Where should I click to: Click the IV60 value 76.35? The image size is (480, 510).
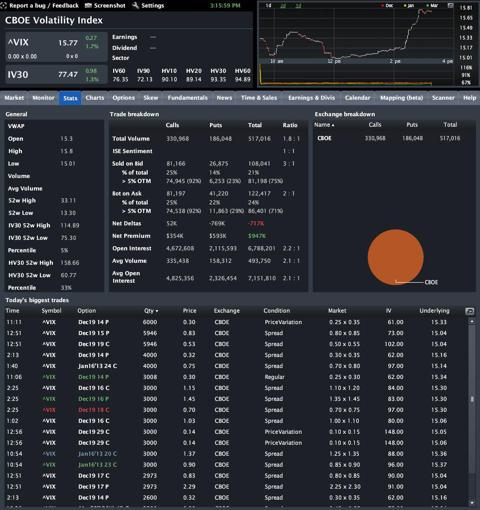pyautogui.click(x=120, y=80)
